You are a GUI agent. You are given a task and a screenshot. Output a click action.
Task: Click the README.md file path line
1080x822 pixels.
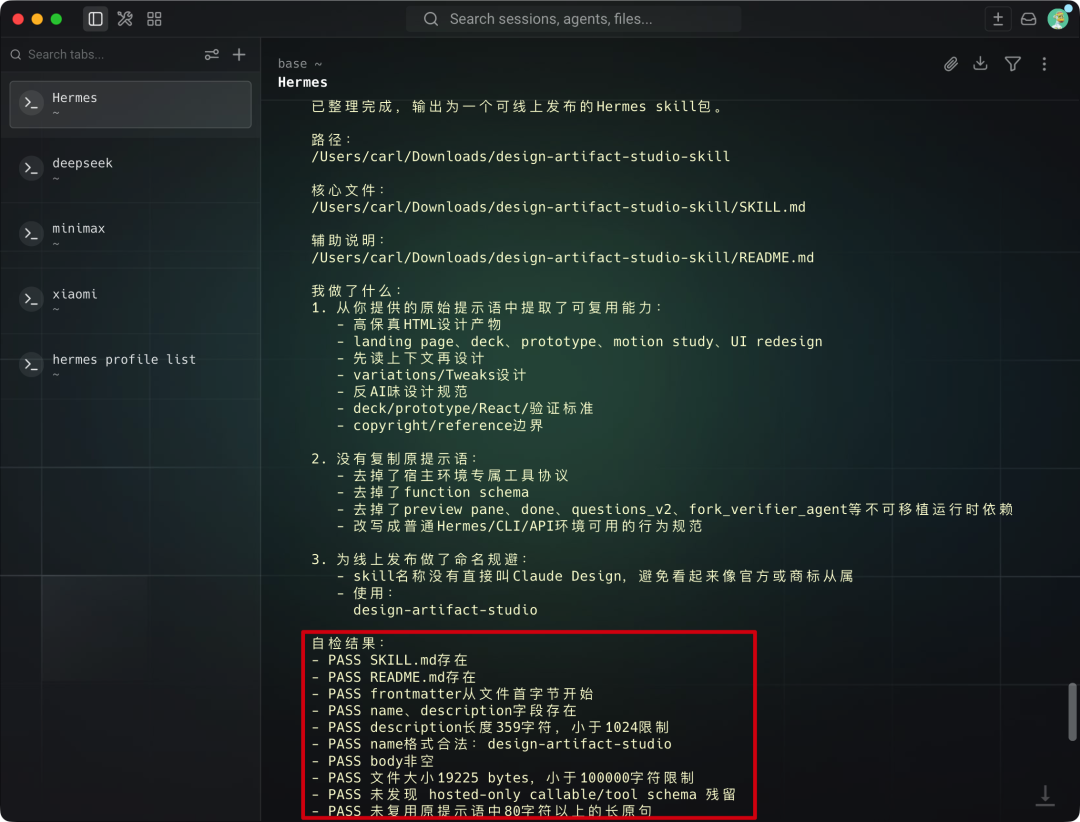[563, 258]
